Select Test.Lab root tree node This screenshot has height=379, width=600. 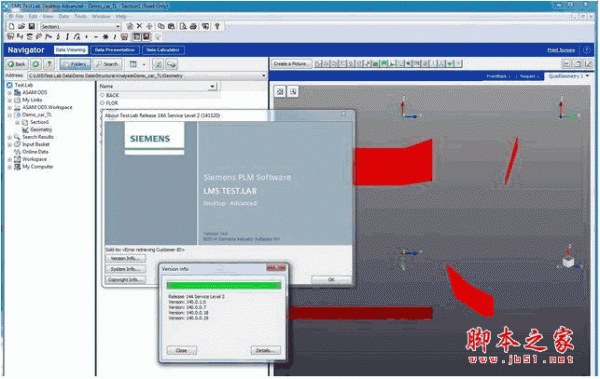pos(24,85)
